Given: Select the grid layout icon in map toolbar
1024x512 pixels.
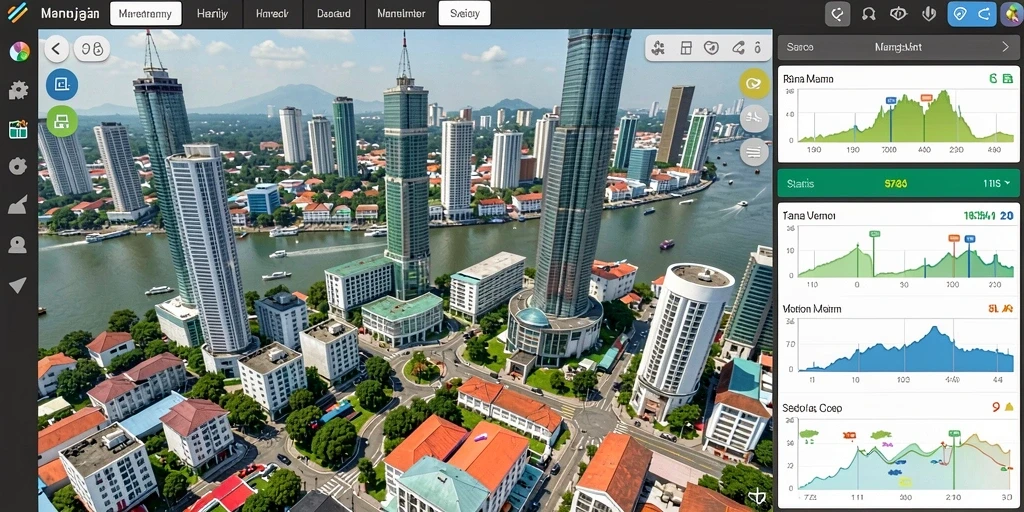Looking at the screenshot, I should 685,48.
